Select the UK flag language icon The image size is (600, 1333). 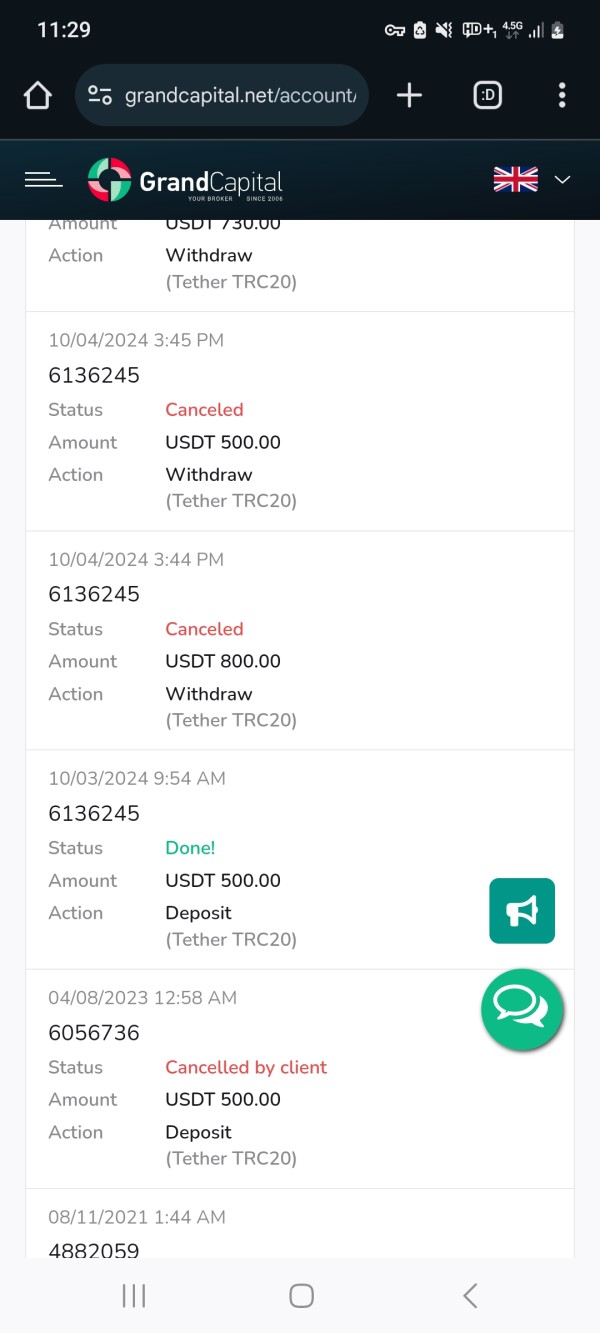pos(515,180)
